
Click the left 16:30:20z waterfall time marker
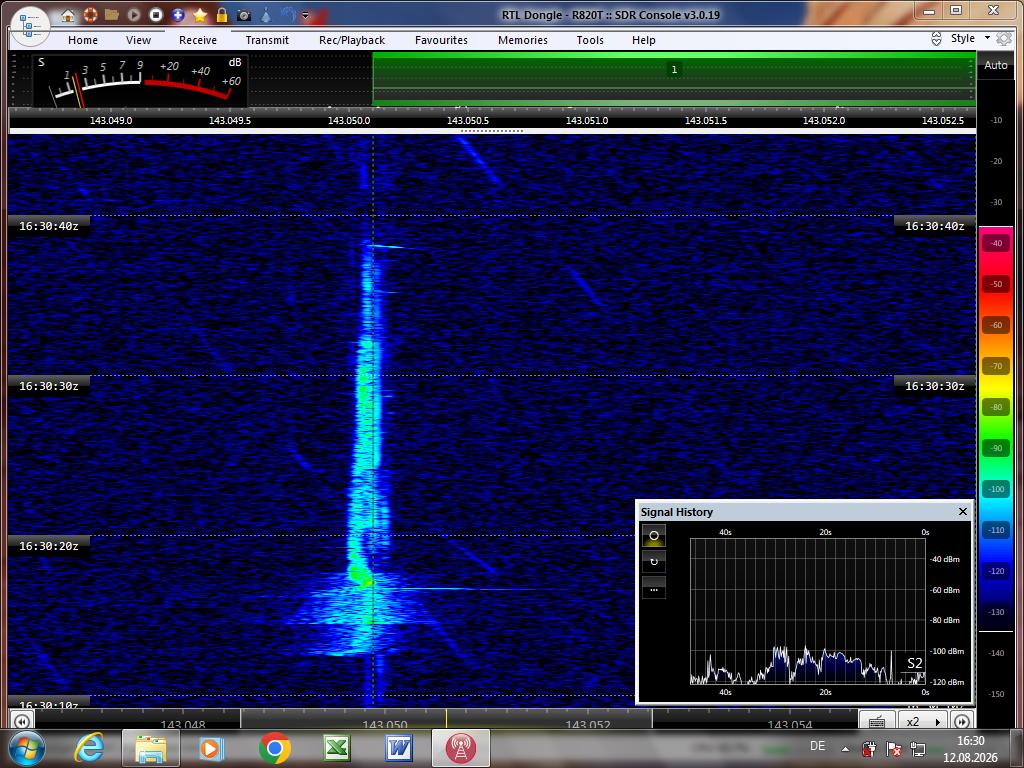click(49, 546)
